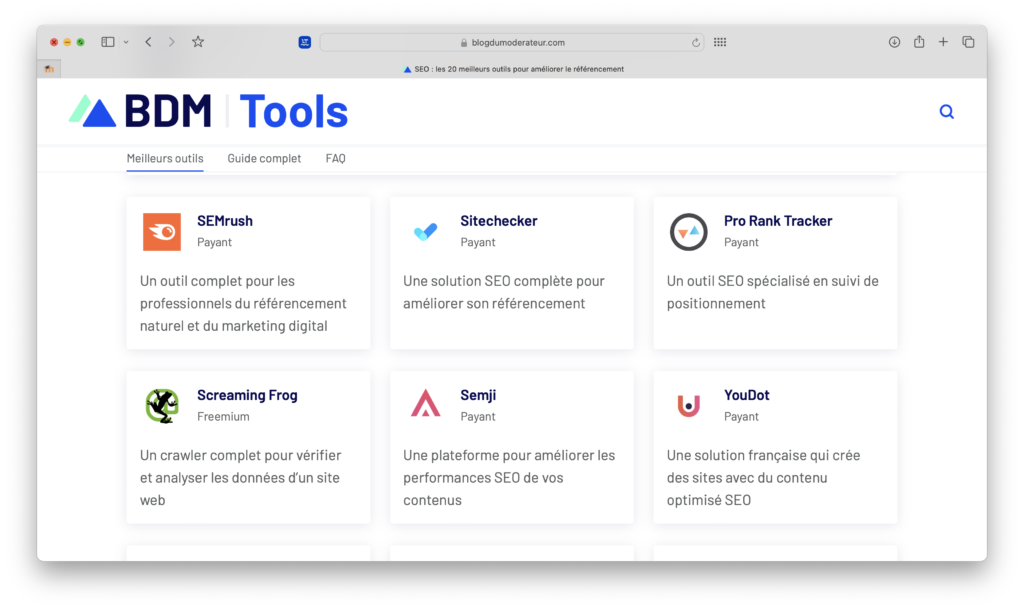Go forward with the forward arrow
The height and width of the screenshot is (610, 1024).
pos(171,42)
